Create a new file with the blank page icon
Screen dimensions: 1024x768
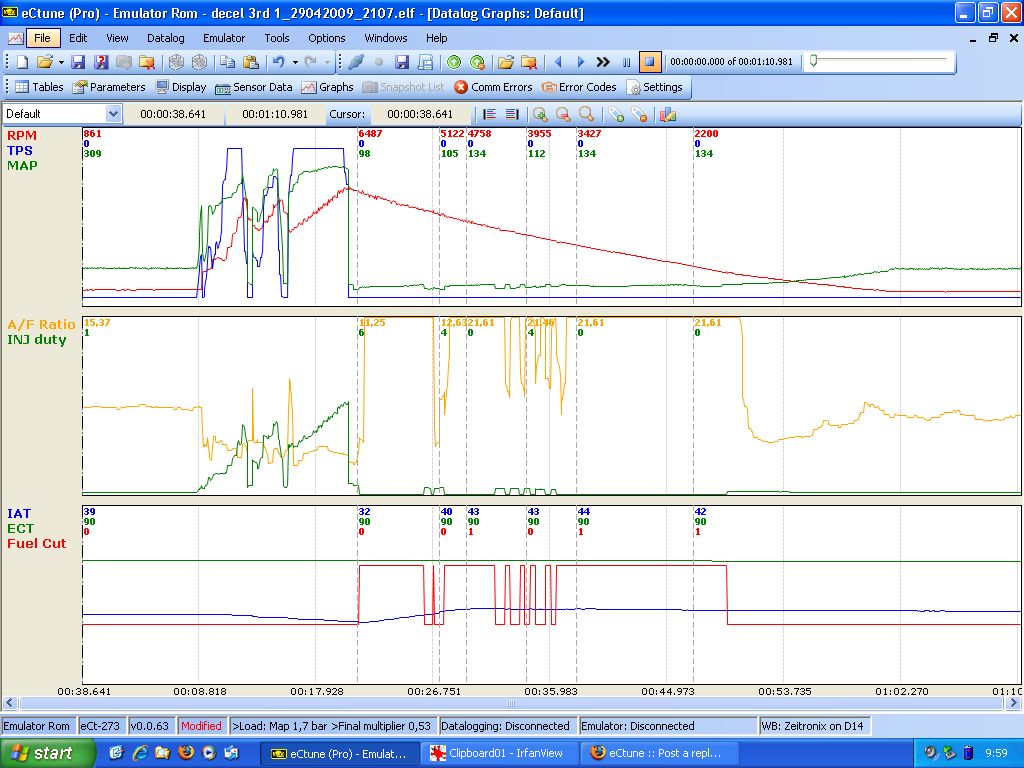[22, 62]
